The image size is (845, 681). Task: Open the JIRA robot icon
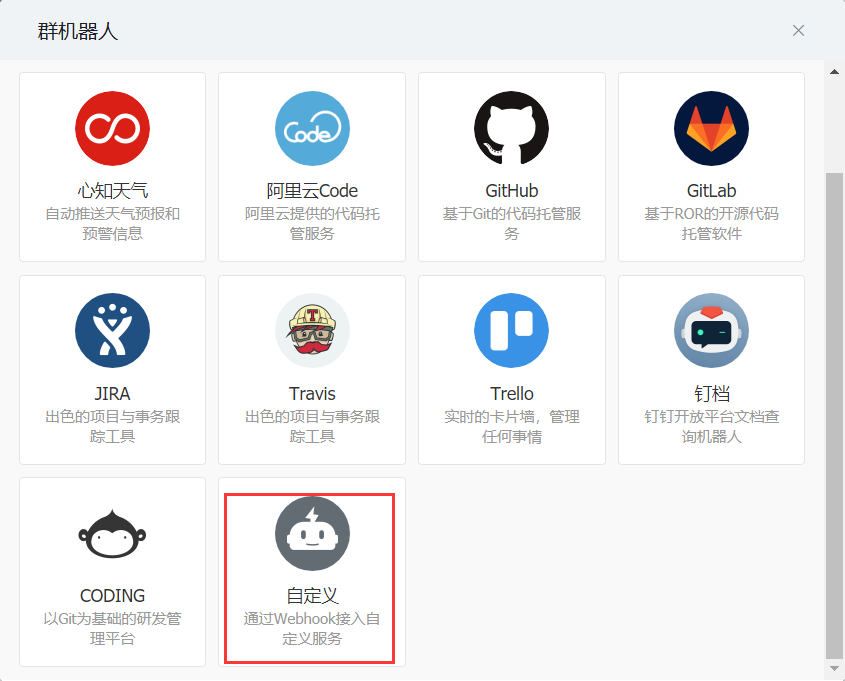(x=112, y=330)
